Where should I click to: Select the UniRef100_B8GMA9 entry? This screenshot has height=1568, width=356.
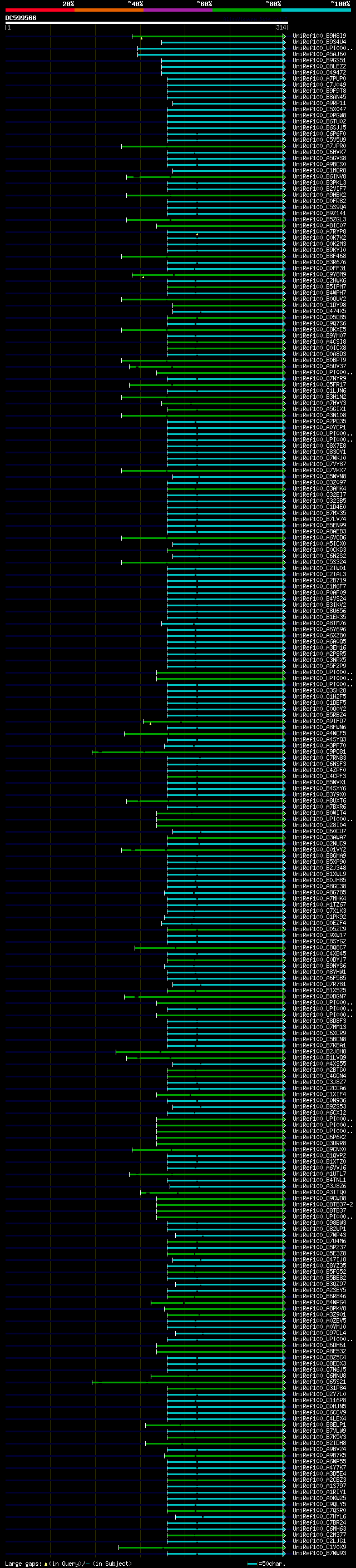click(319, 855)
